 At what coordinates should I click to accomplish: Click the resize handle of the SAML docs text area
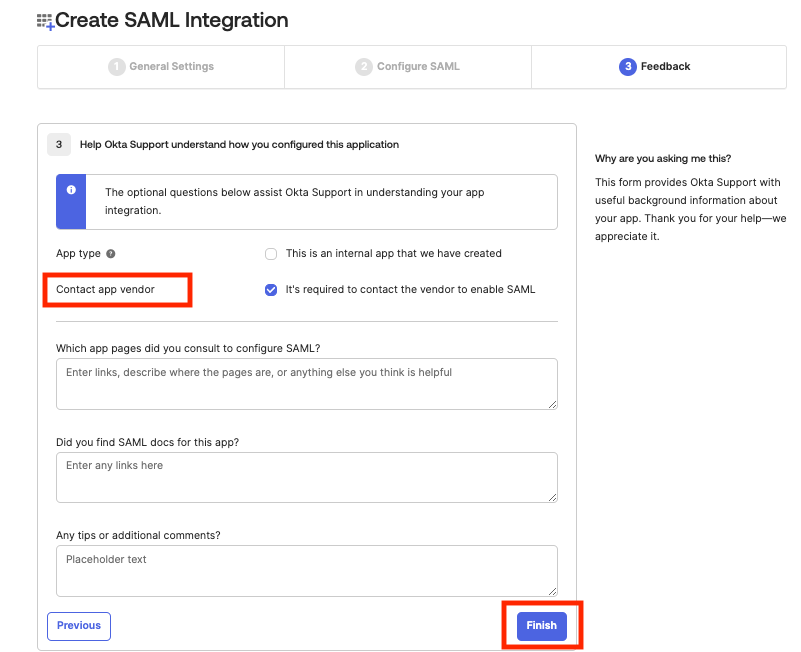(x=552, y=497)
